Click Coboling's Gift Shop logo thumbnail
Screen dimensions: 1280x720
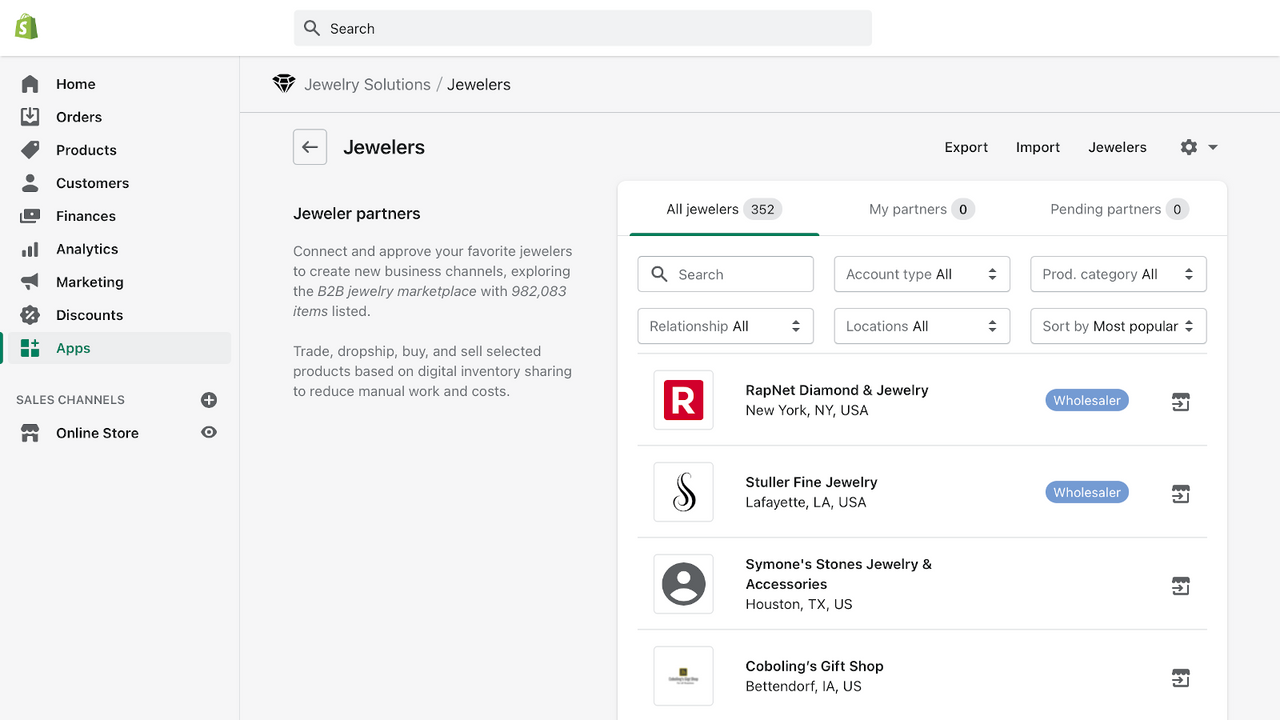coord(684,676)
